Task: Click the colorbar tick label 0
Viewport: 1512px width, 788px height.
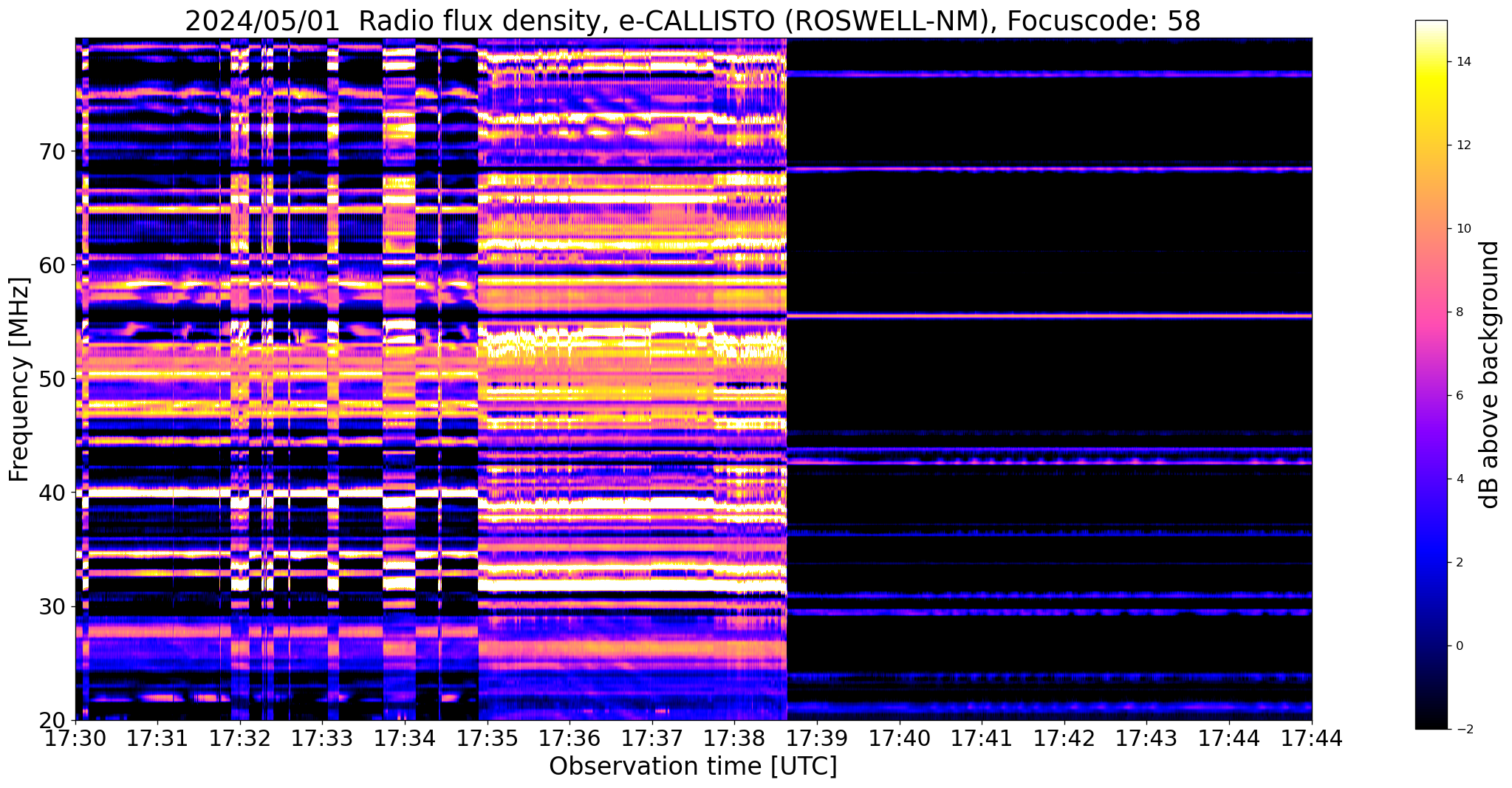Action: pyautogui.click(x=1458, y=646)
